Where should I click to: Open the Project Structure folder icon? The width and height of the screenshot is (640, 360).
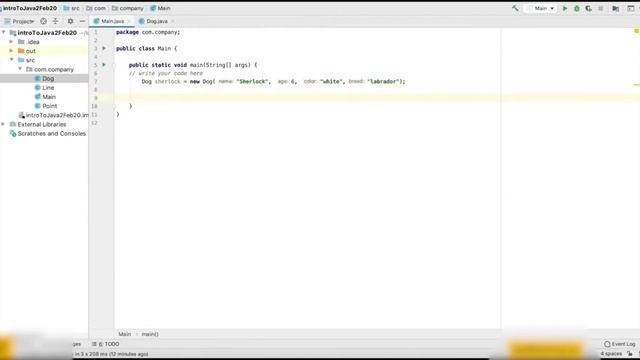616,8
